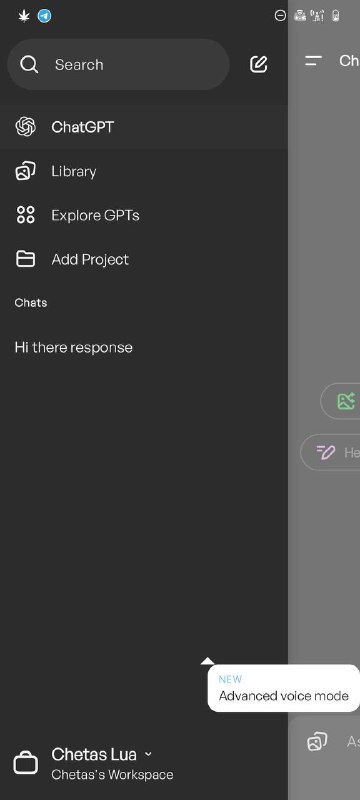Tap the Library images icon

25,171
